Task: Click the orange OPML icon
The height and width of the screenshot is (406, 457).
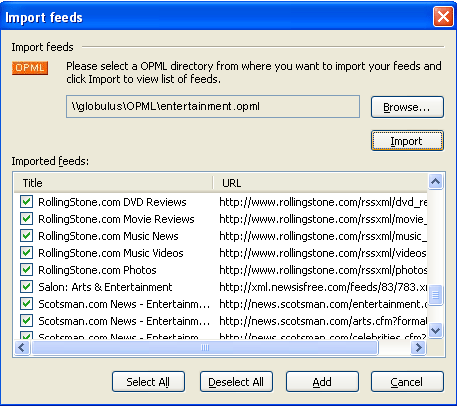Action: click(x=30, y=68)
